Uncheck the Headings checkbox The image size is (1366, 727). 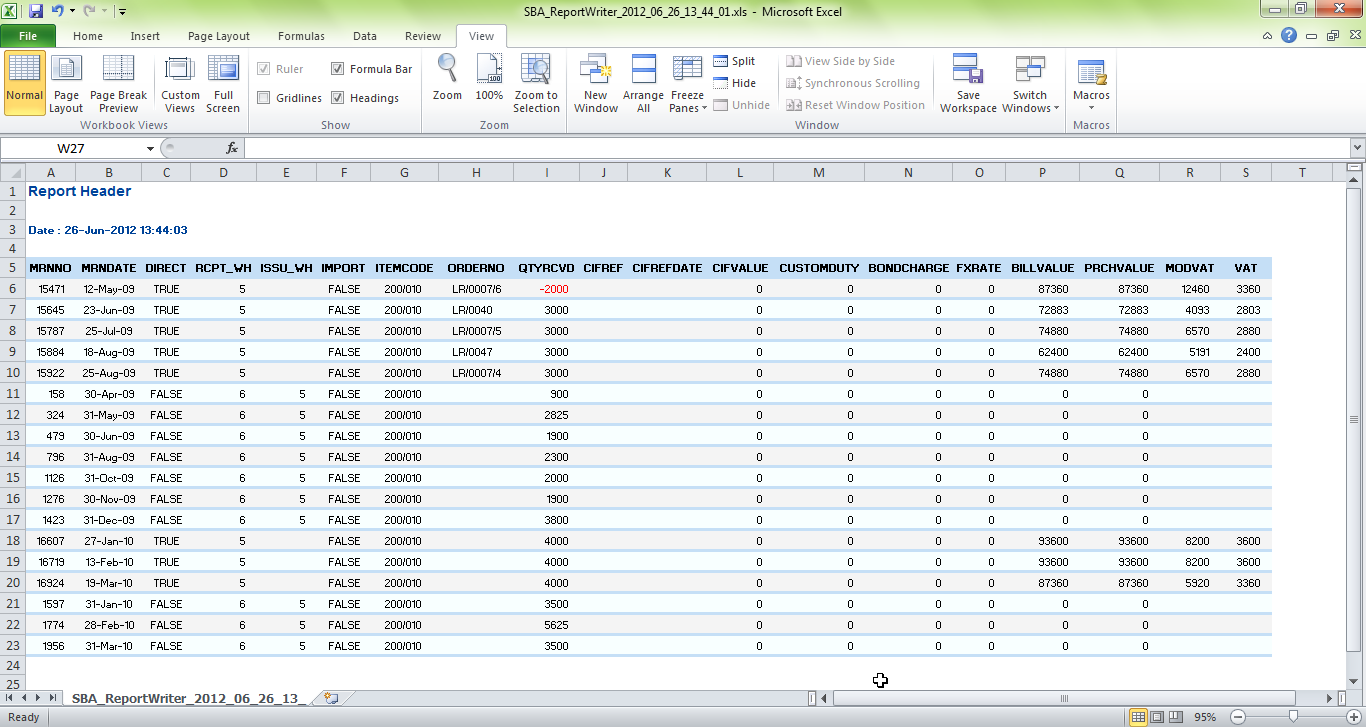coord(338,98)
